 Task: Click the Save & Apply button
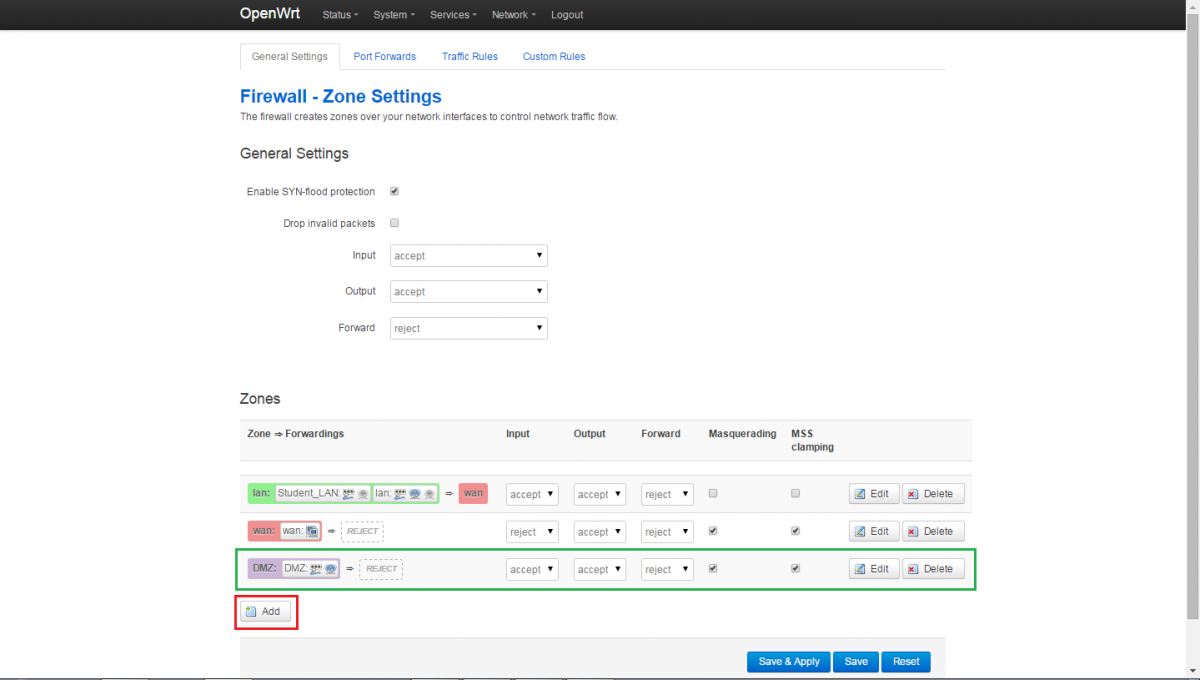point(788,662)
